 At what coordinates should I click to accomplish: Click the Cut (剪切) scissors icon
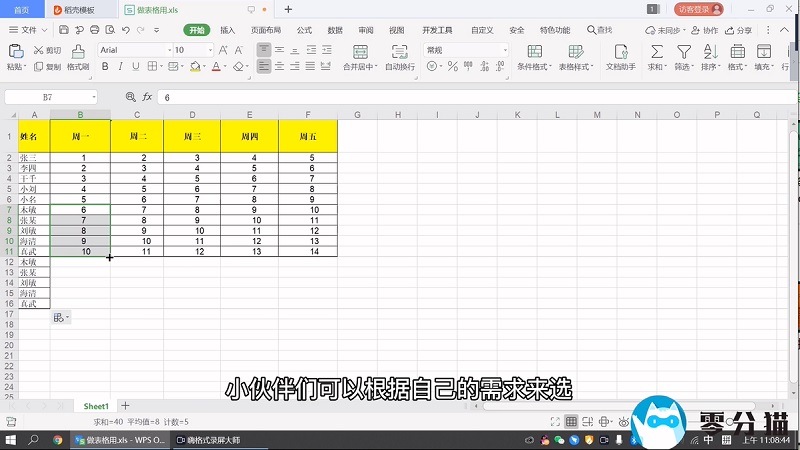39,49
